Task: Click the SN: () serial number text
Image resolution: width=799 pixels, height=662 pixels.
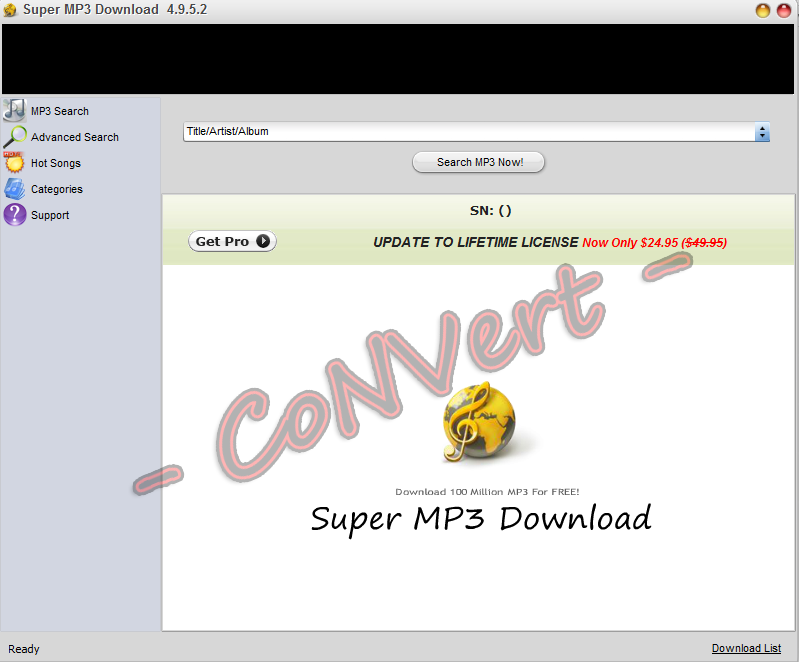Action: pos(490,210)
